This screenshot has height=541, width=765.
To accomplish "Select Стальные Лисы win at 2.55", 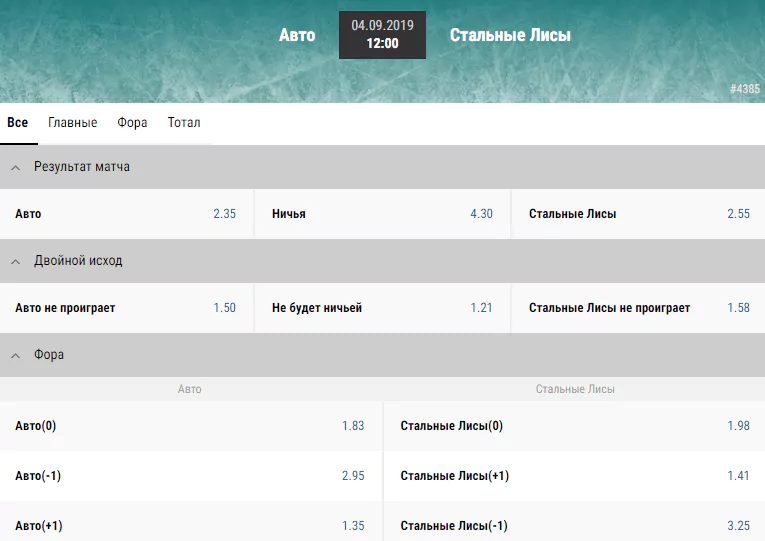I will (x=638, y=214).
